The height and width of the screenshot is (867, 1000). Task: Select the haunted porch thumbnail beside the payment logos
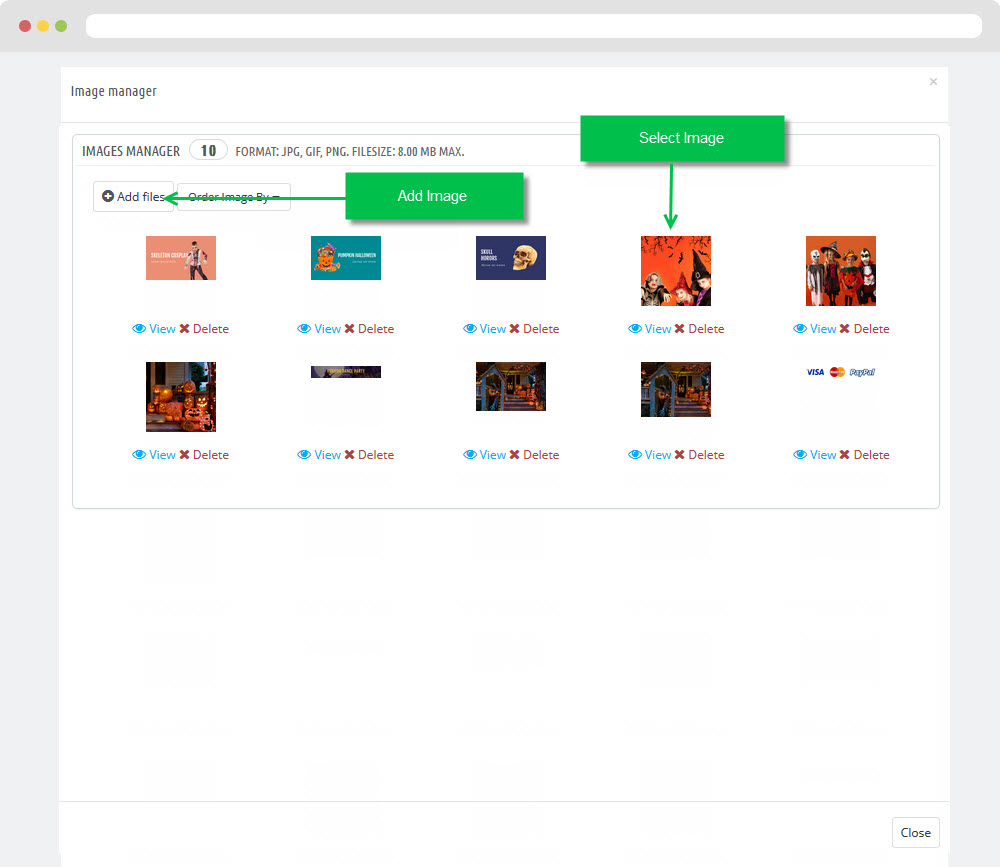[676, 389]
